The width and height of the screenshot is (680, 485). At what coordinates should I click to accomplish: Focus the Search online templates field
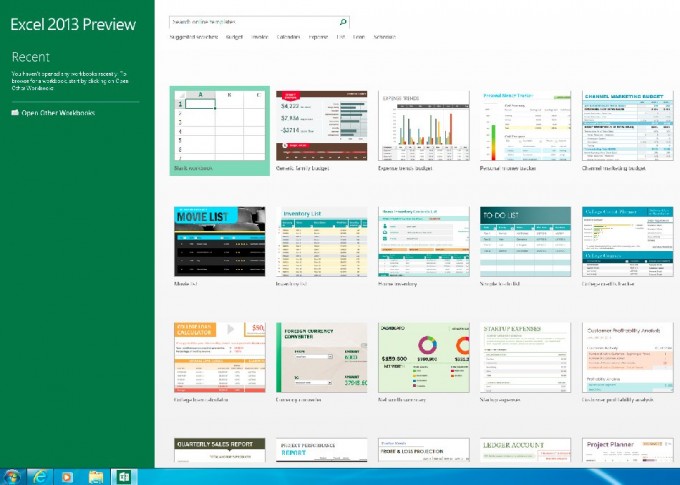click(259, 22)
